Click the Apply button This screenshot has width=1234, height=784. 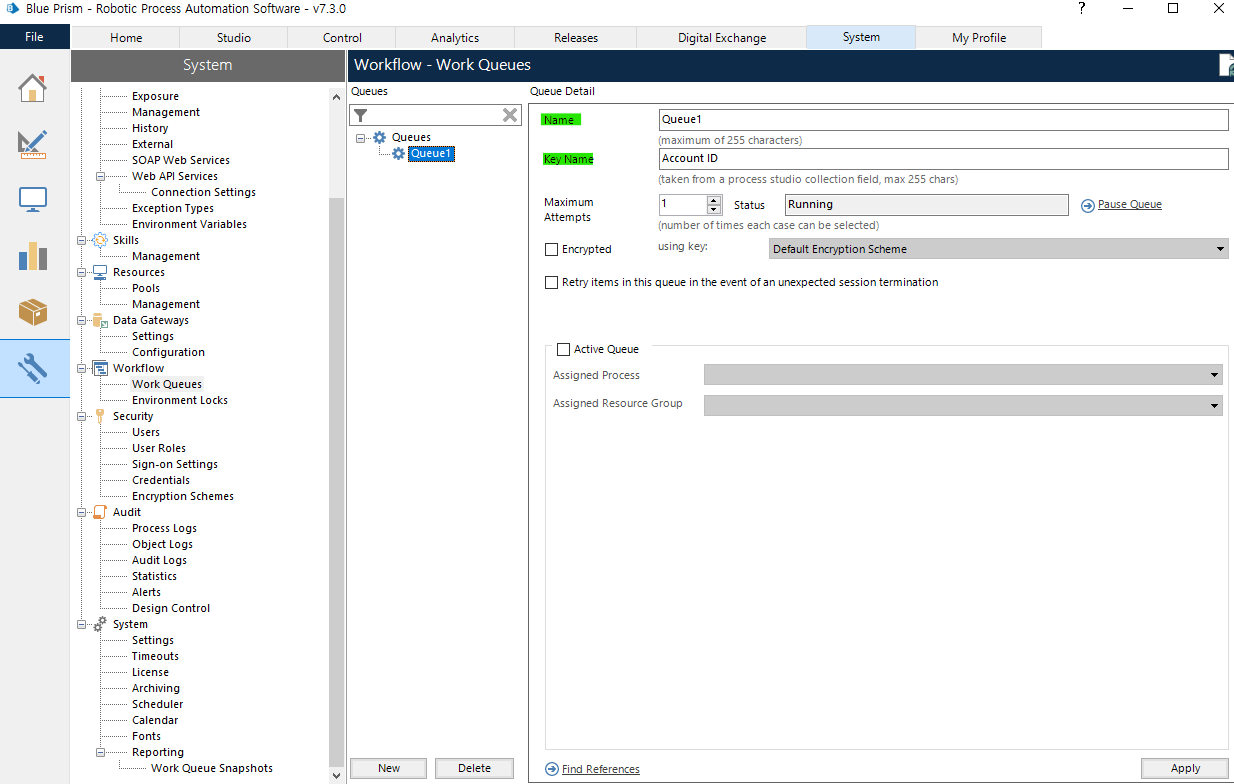tap(1185, 768)
